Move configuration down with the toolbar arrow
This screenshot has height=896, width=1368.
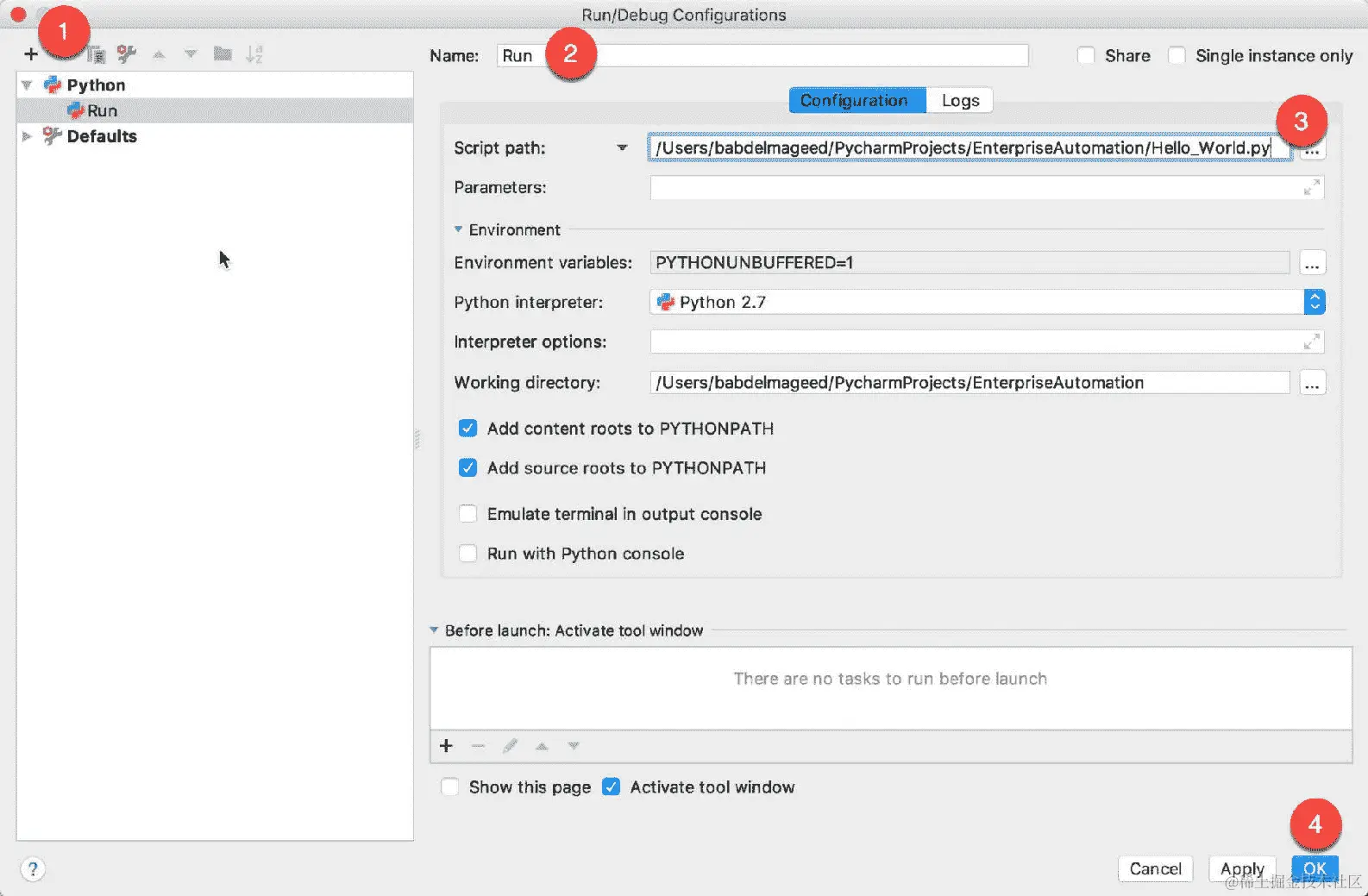[191, 54]
